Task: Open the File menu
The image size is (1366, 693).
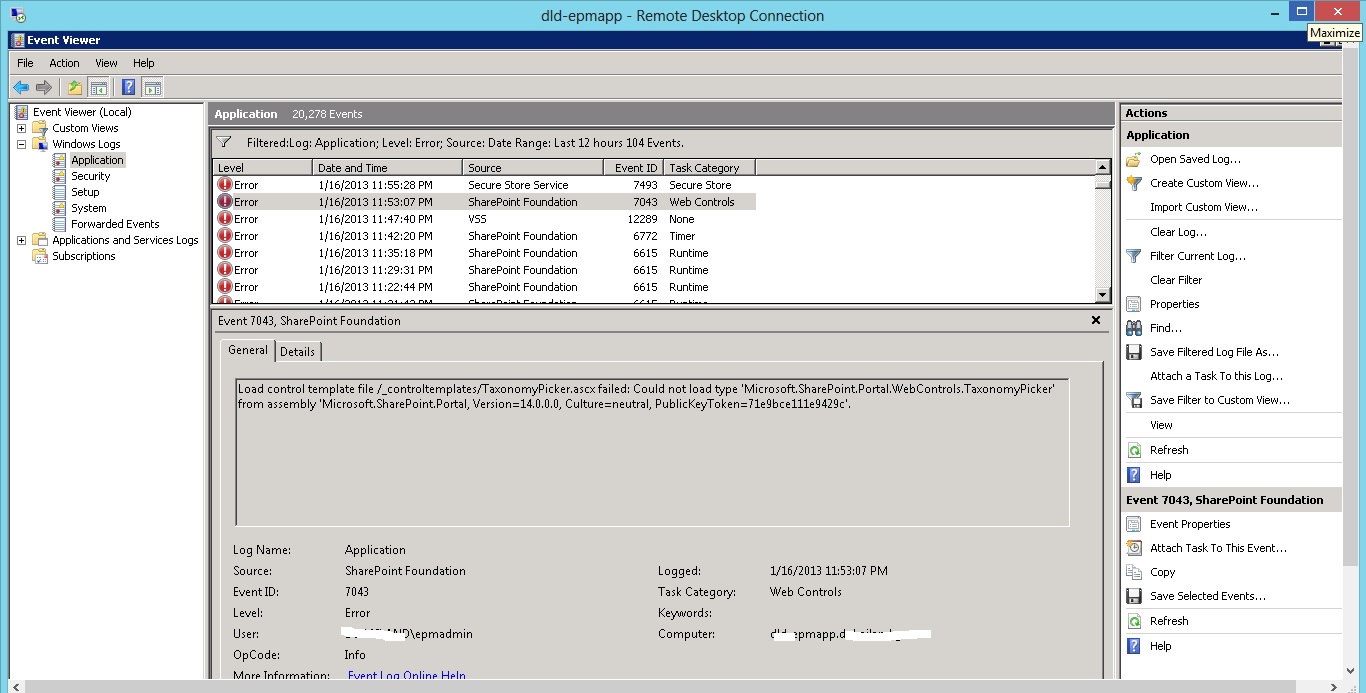Action: coord(25,63)
